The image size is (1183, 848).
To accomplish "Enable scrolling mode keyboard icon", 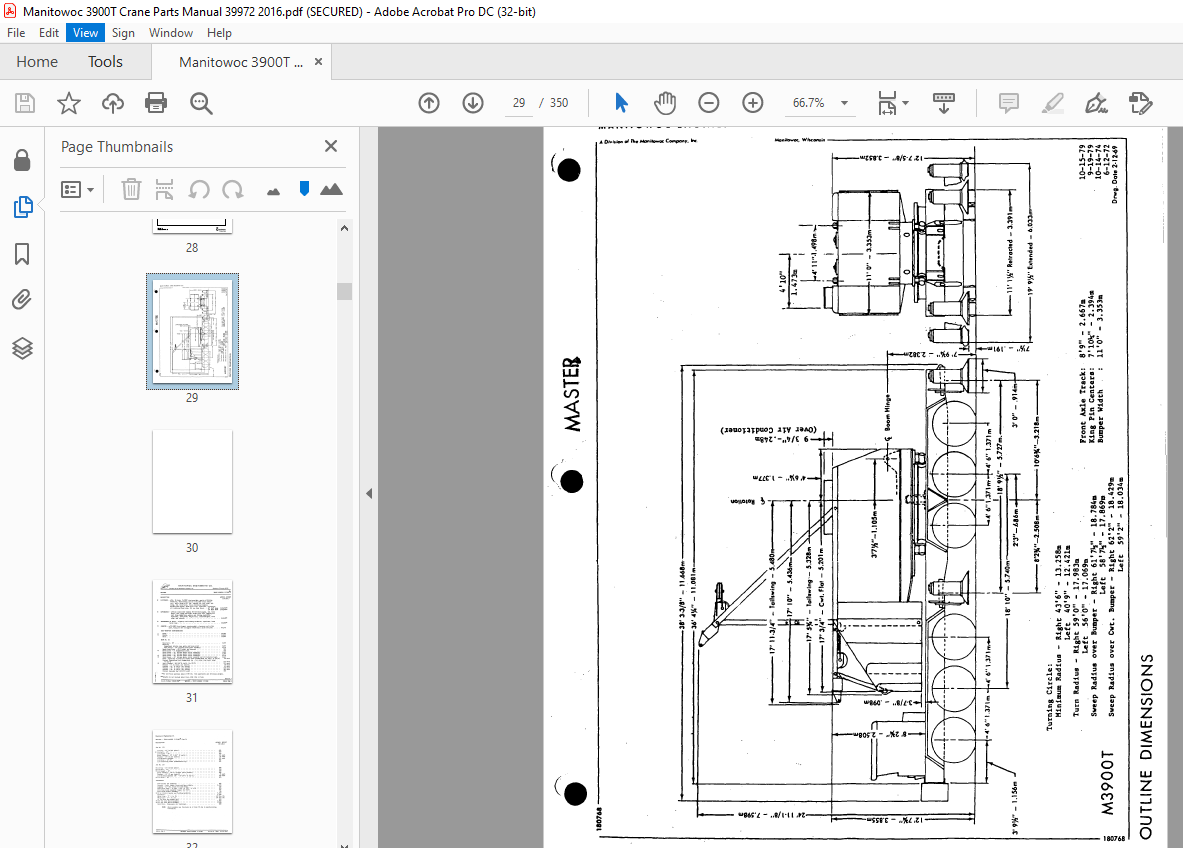I will (944, 103).
